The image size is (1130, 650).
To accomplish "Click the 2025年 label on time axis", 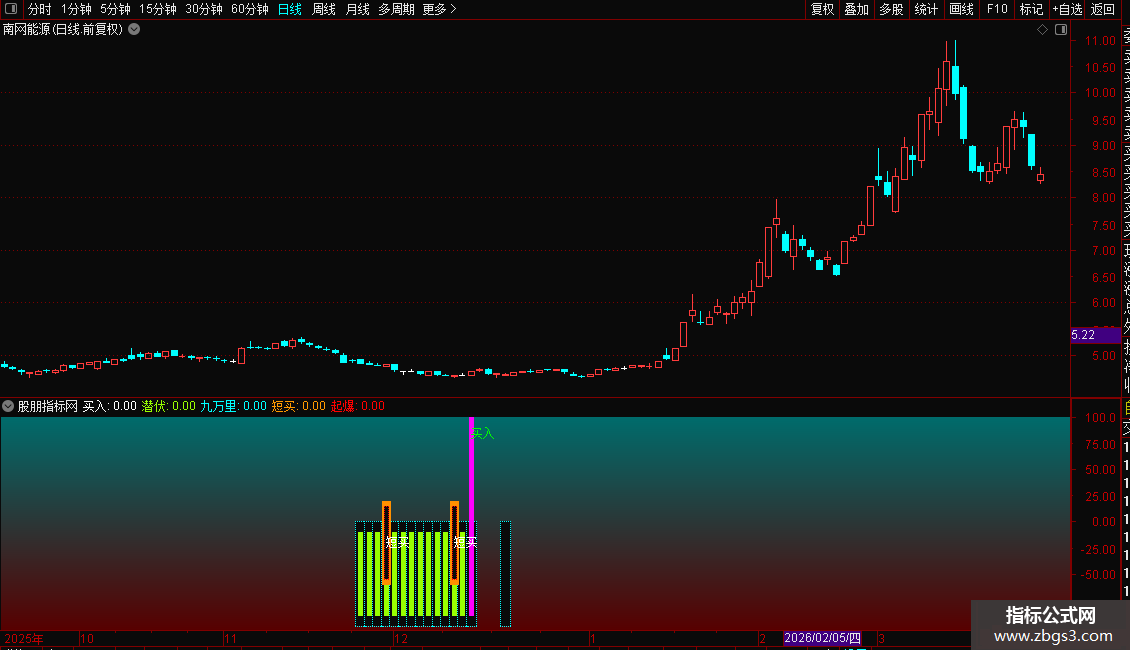I will (24, 638).
